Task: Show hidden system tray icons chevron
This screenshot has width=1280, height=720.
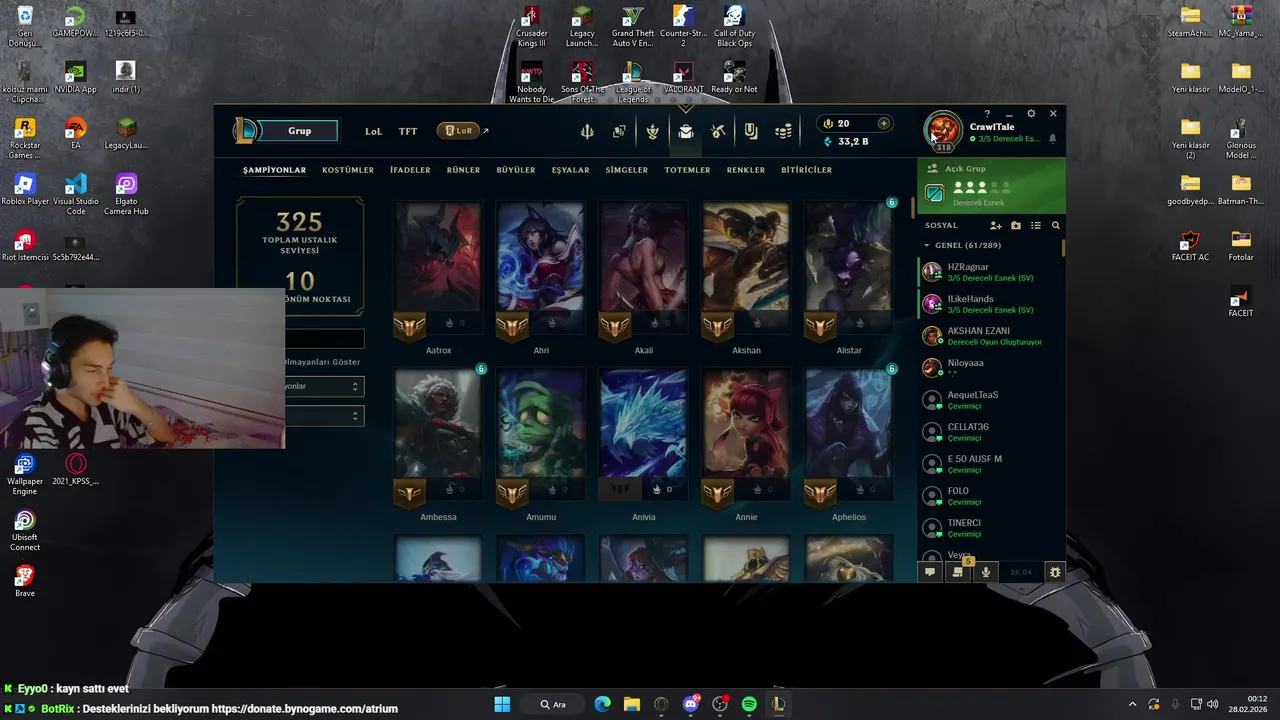Action: point(1132,704)
